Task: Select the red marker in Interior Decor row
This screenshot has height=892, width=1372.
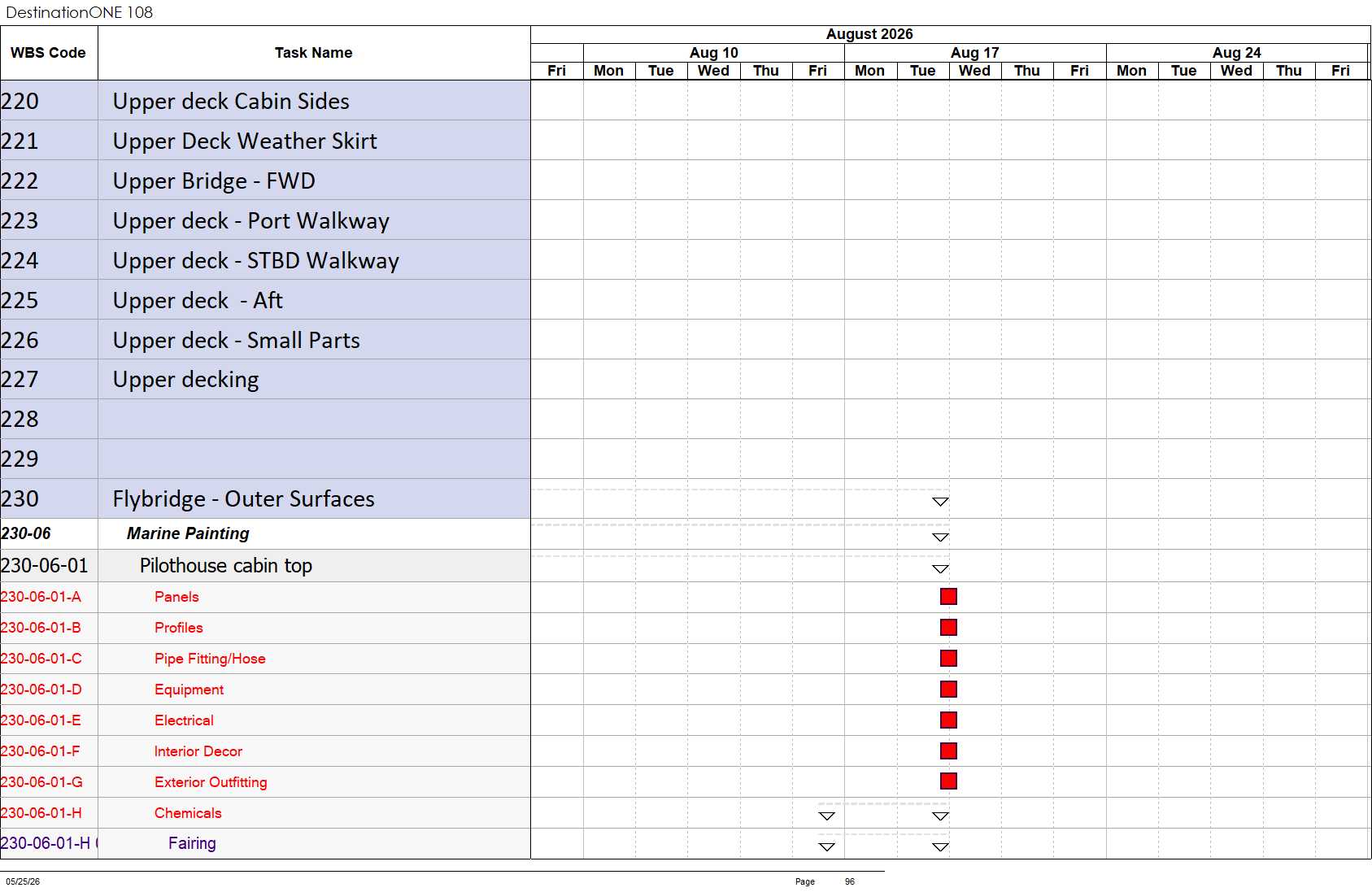Action: 948,751
